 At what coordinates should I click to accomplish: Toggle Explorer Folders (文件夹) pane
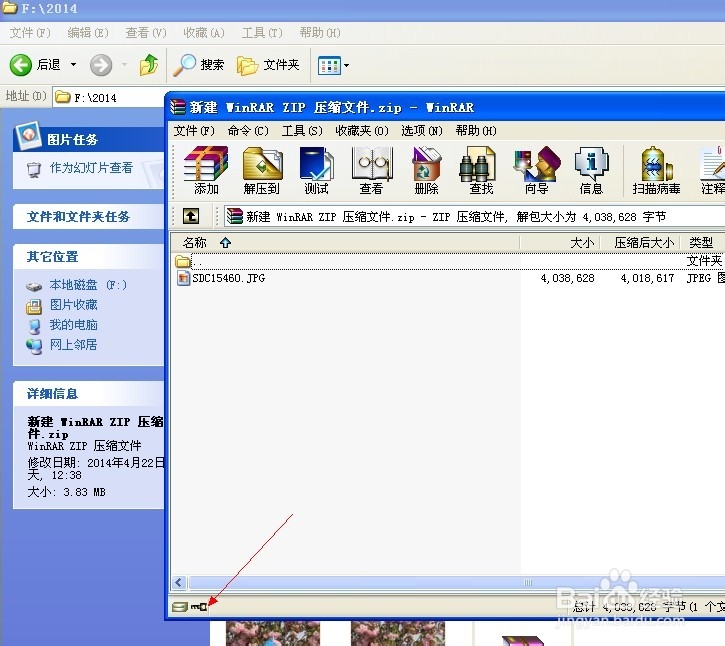(x=268, y=65)
